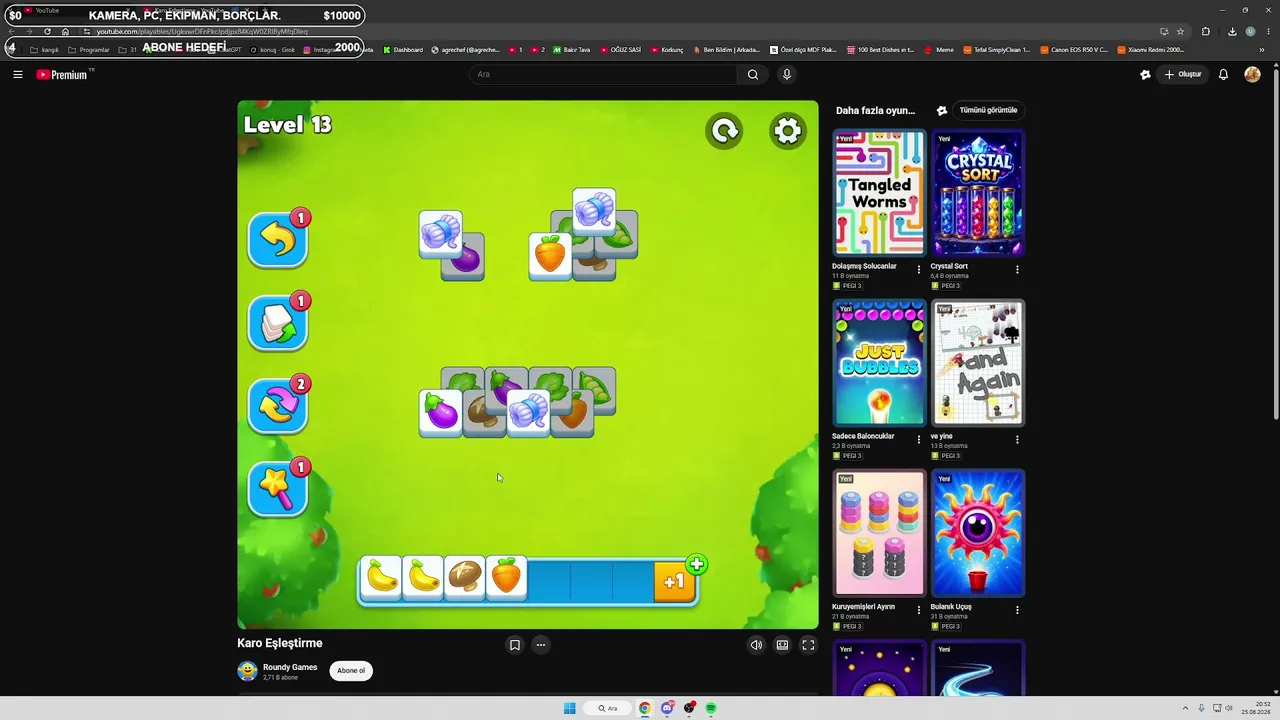Open the YouTube account avatar menu
Viewport: 1280px width, 720px height.
(x=1252, y=74)
